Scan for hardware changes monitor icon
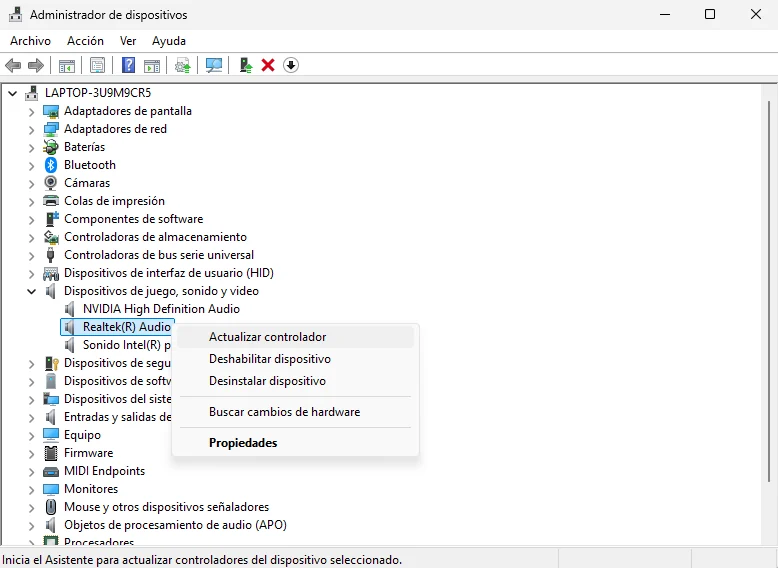Image resolution: width=778 pixels, height=568 pixels. [x=214, y=65]
